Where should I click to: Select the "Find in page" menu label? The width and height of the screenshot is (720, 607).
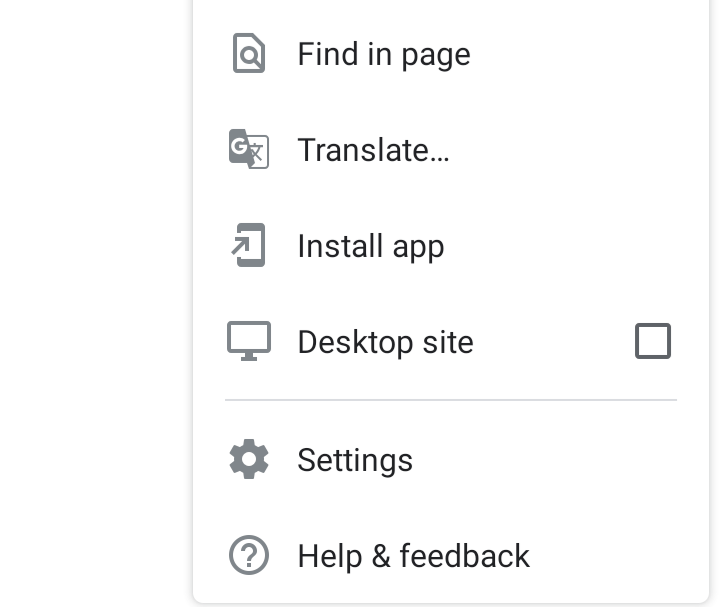click(x=384, y=54)
